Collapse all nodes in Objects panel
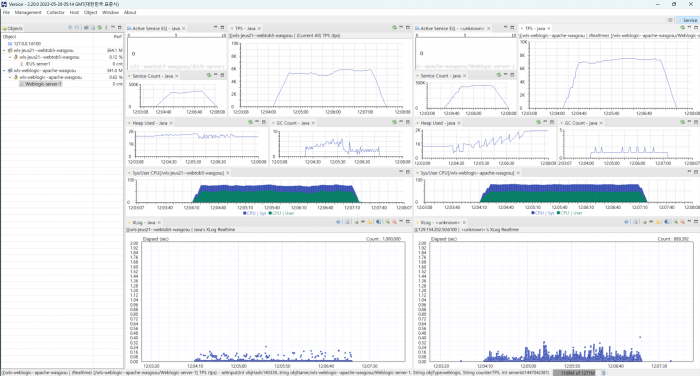Viewport: 700px width, 376px height. coord(77,28)
